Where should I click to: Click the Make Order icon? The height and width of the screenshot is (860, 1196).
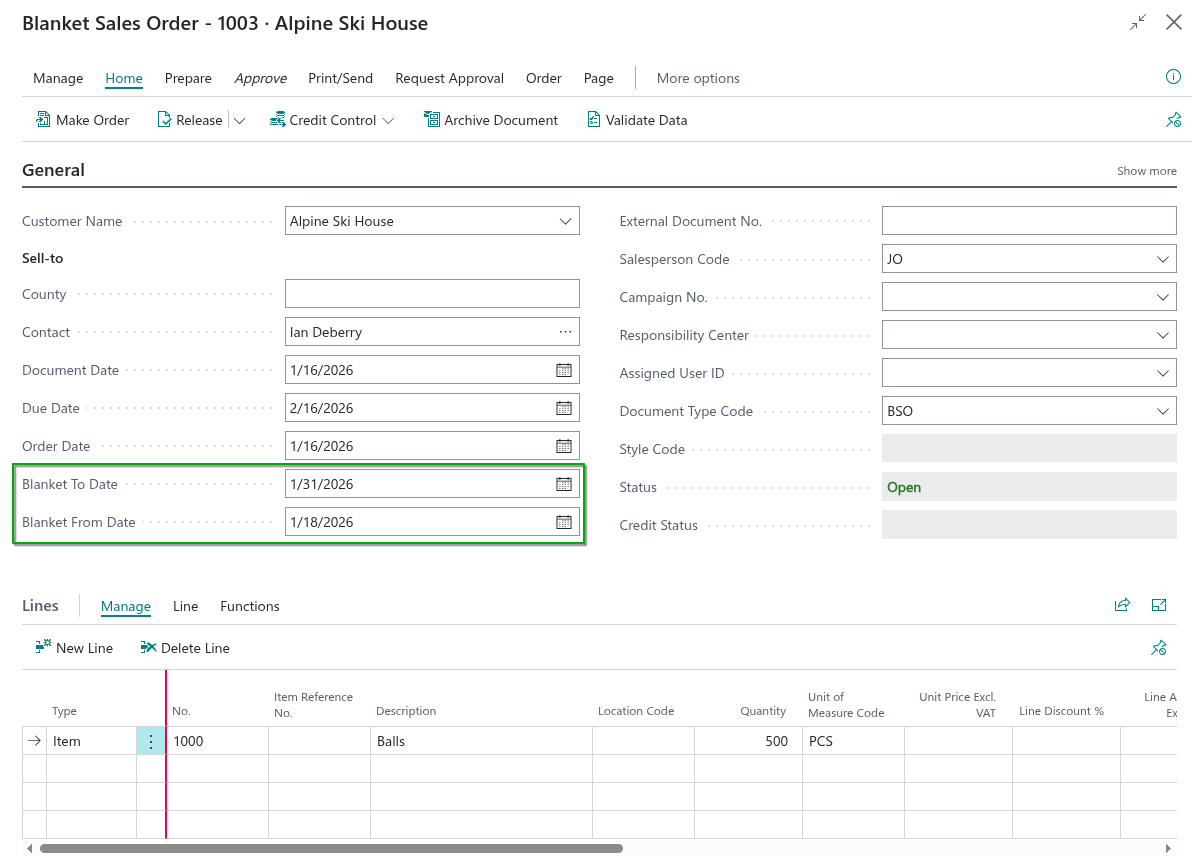(43, 120)
